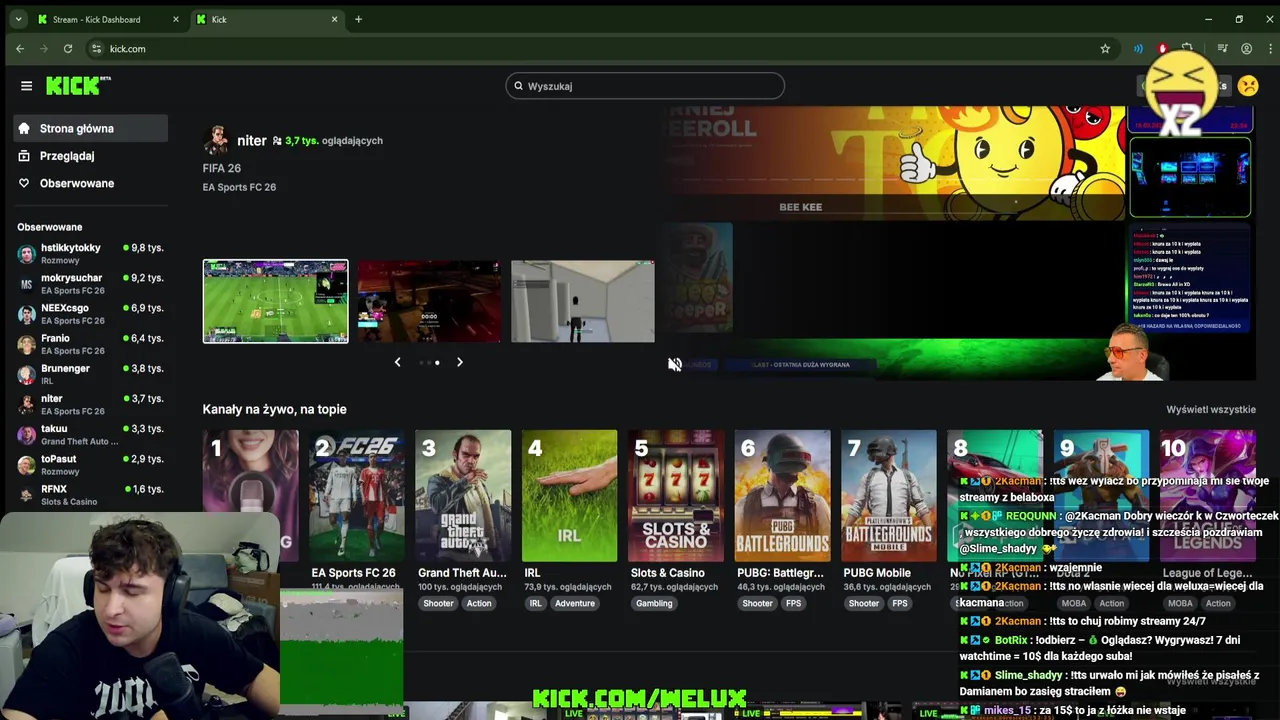Show previous featured streams with left arrow

(x=397, y=362)
